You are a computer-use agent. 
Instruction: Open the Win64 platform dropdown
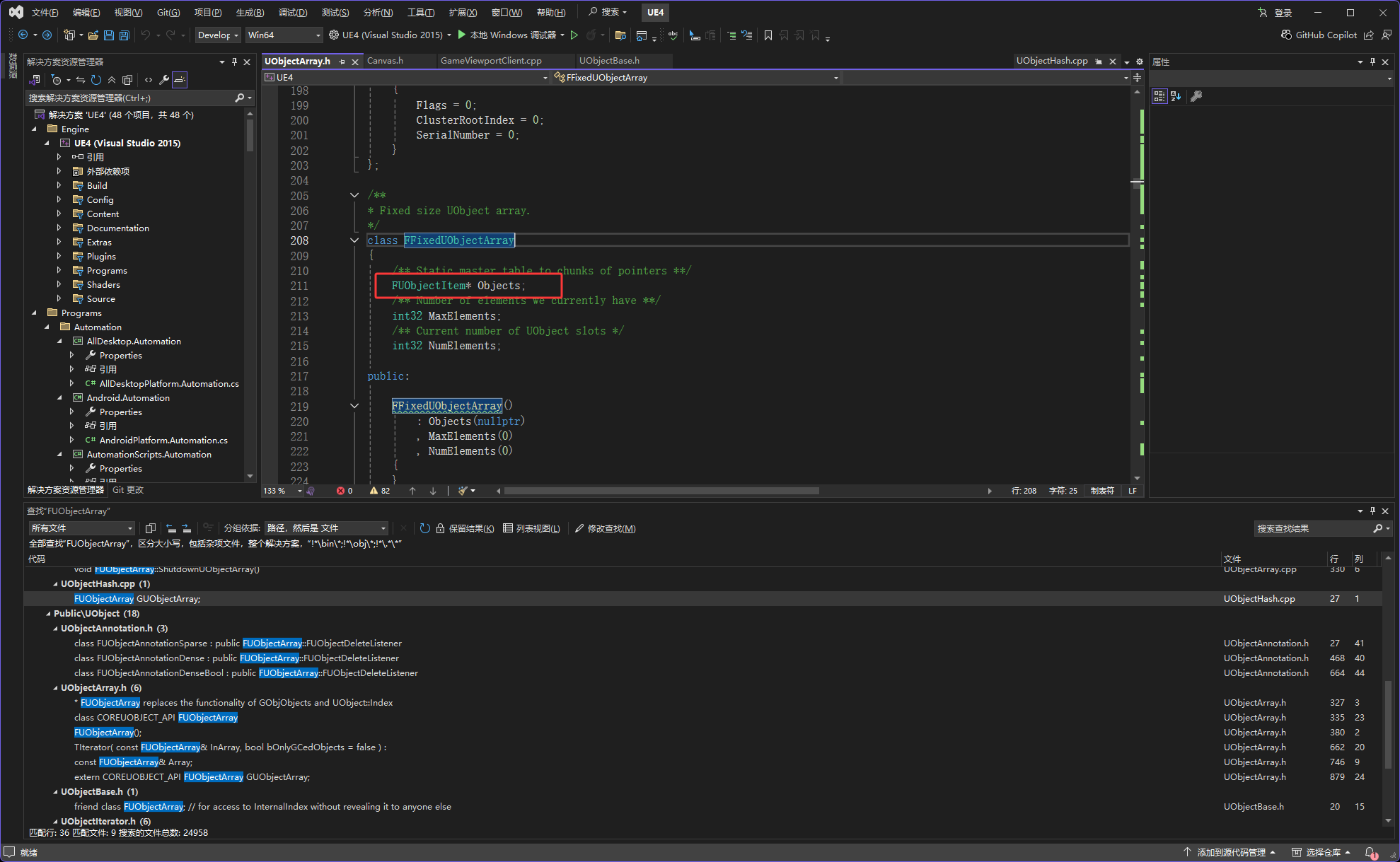[x=318, y=35]
